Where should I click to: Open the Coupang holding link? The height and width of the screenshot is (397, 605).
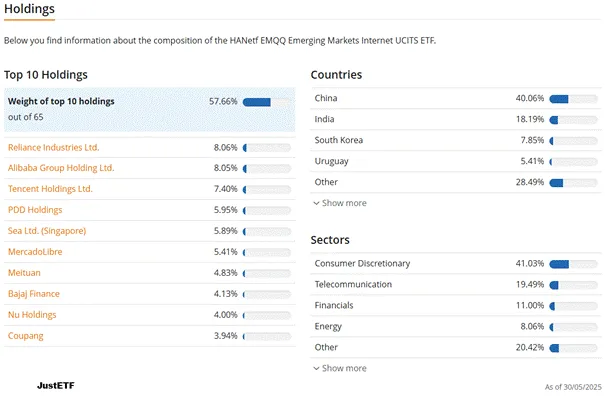coord(25,336)
